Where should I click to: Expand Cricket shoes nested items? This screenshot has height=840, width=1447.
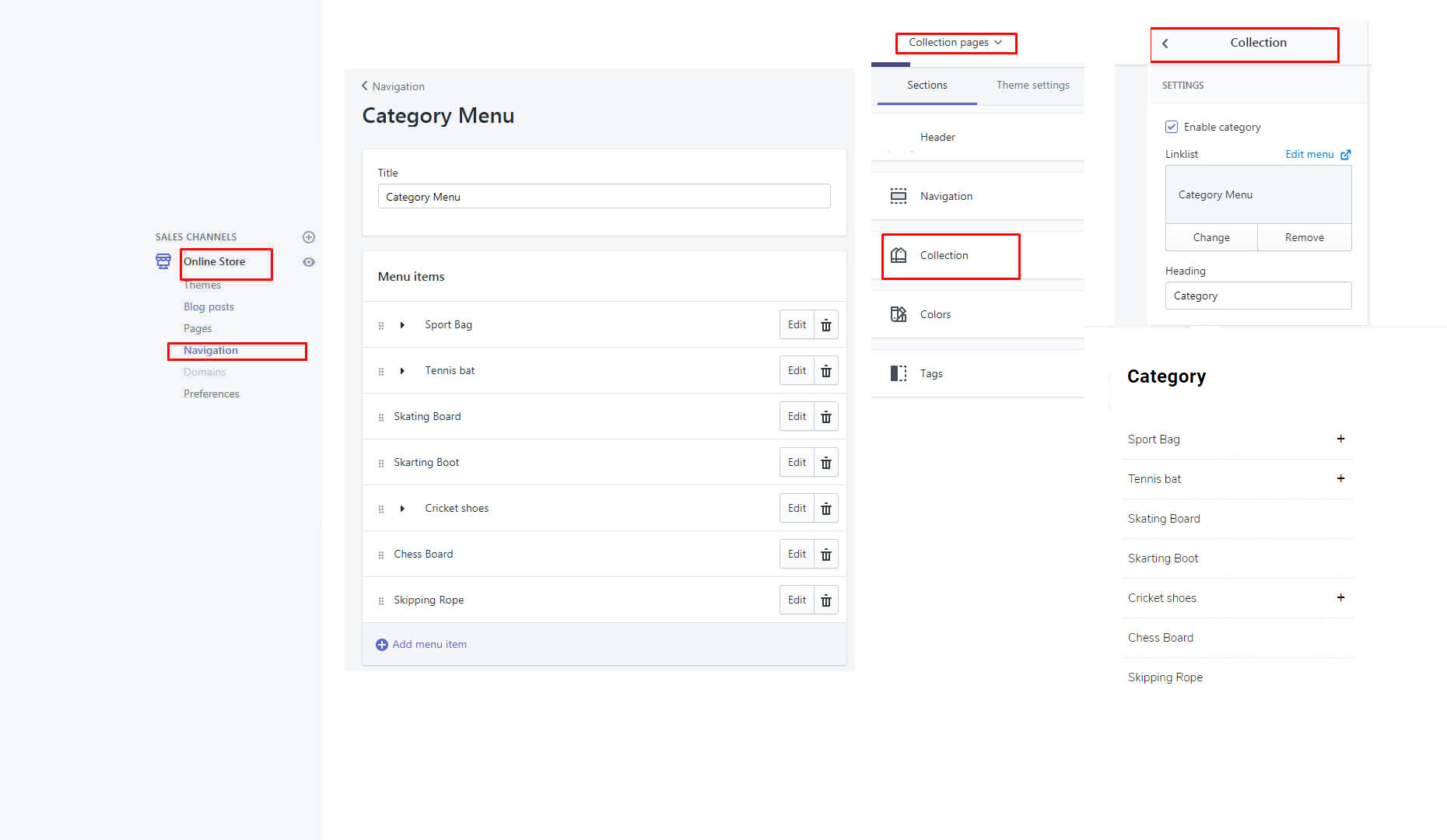click(402, 509)
